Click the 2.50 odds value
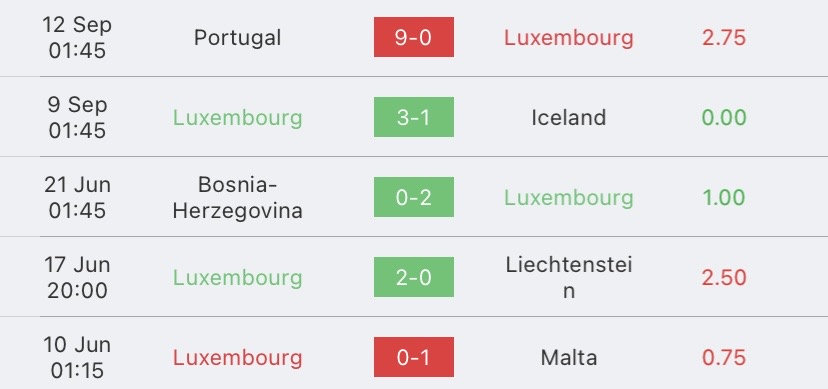 click(x=723, y=278)
